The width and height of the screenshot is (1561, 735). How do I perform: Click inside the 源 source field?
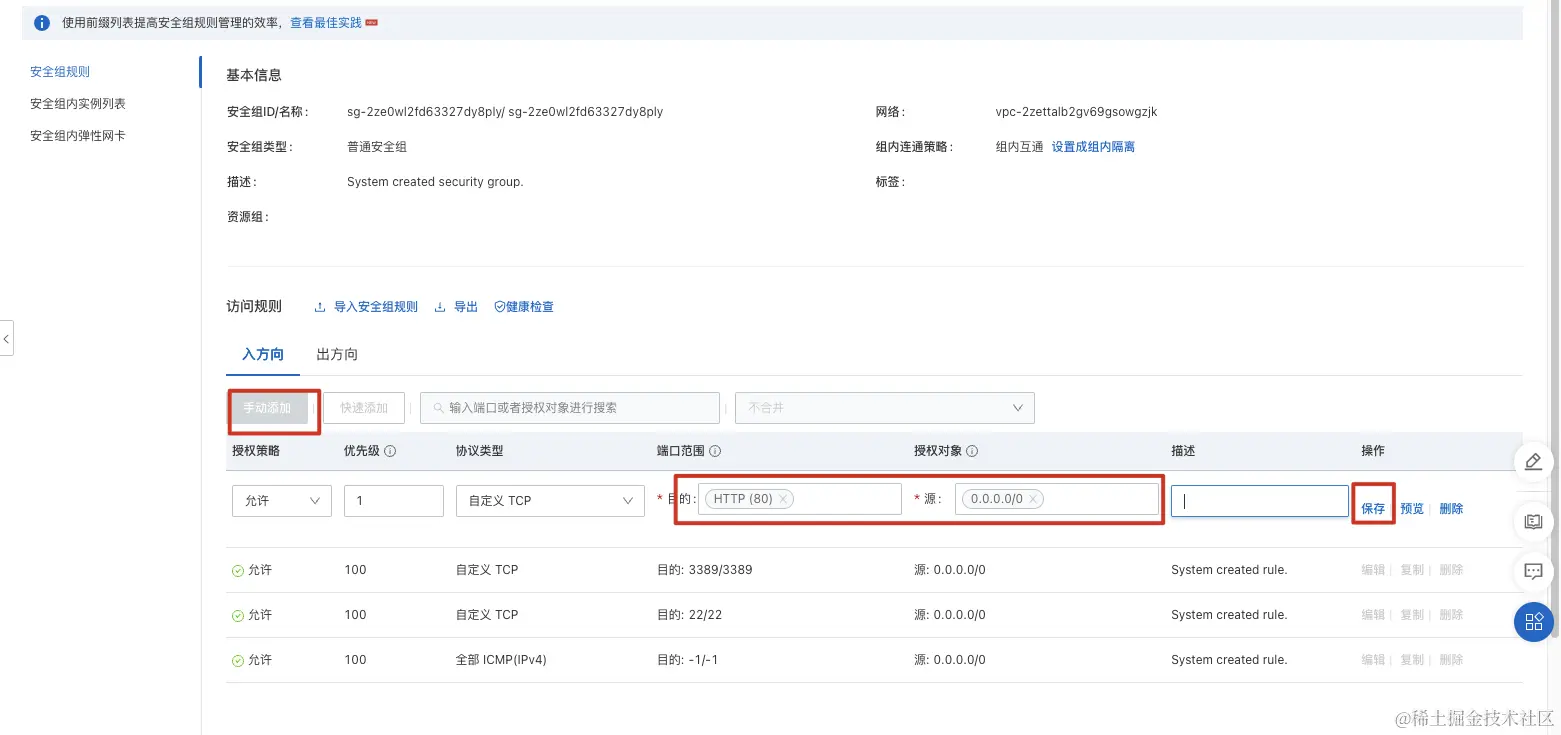pyautogui.click(x=1057, y=499)
